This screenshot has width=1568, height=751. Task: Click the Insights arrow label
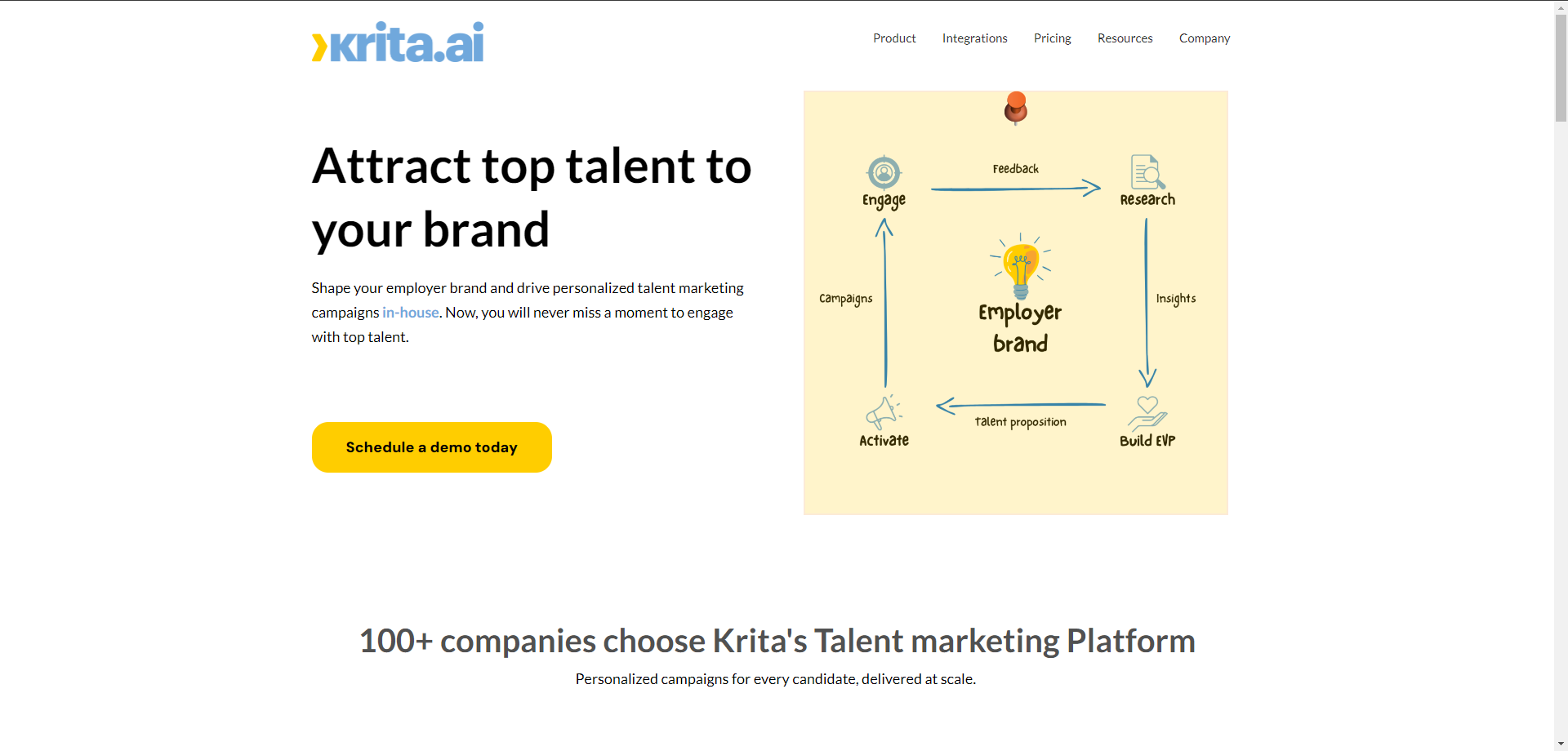click(x=1176, y=298)
